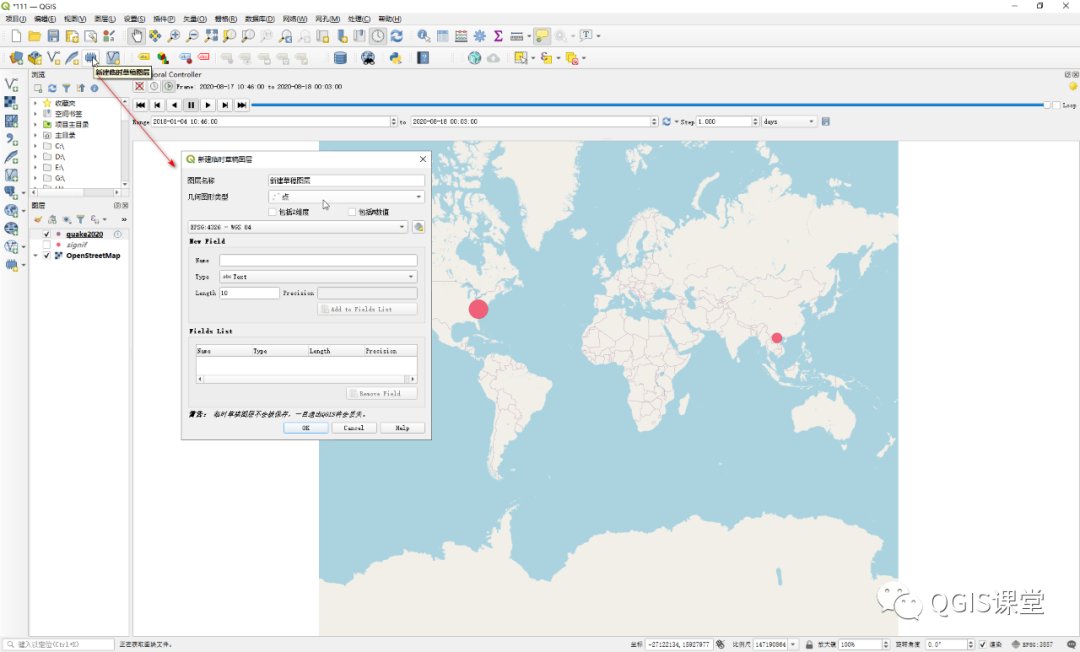Click the temporal animation blue slider track

[x=647, y=105]
